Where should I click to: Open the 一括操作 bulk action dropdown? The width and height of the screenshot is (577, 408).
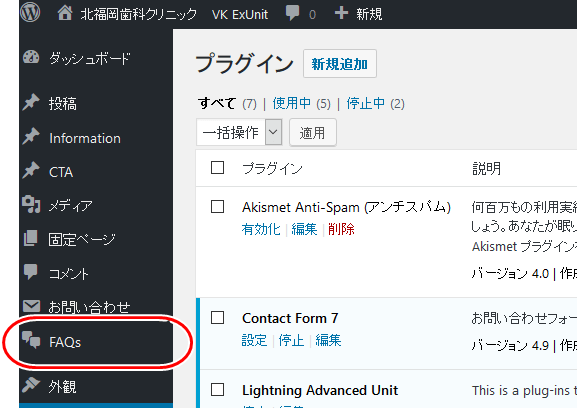[x=239, y=132]
